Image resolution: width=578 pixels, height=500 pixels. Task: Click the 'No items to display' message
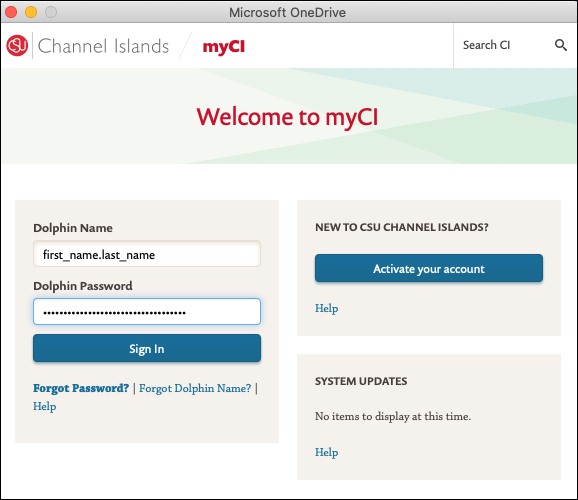point(393,416)
